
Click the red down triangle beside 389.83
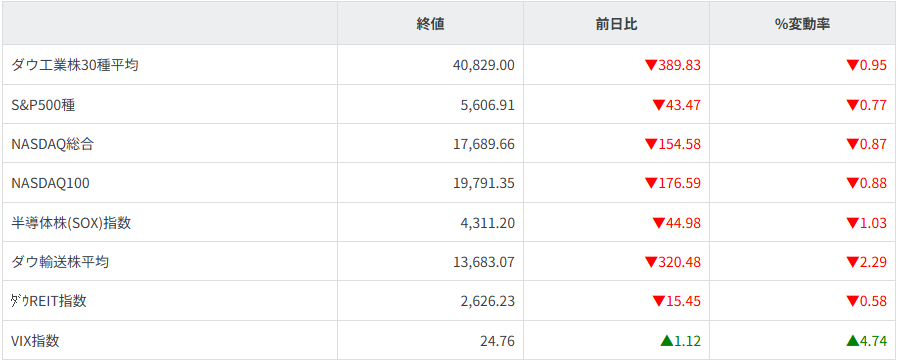[x=650, y=65]
